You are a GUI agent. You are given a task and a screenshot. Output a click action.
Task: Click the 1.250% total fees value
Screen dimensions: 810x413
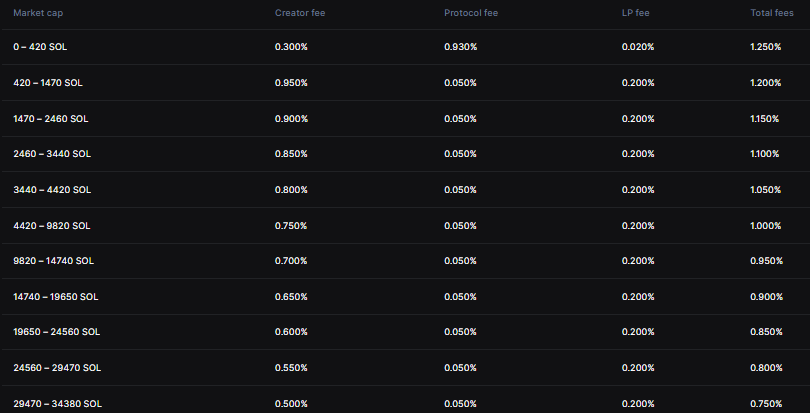[765, 47]
